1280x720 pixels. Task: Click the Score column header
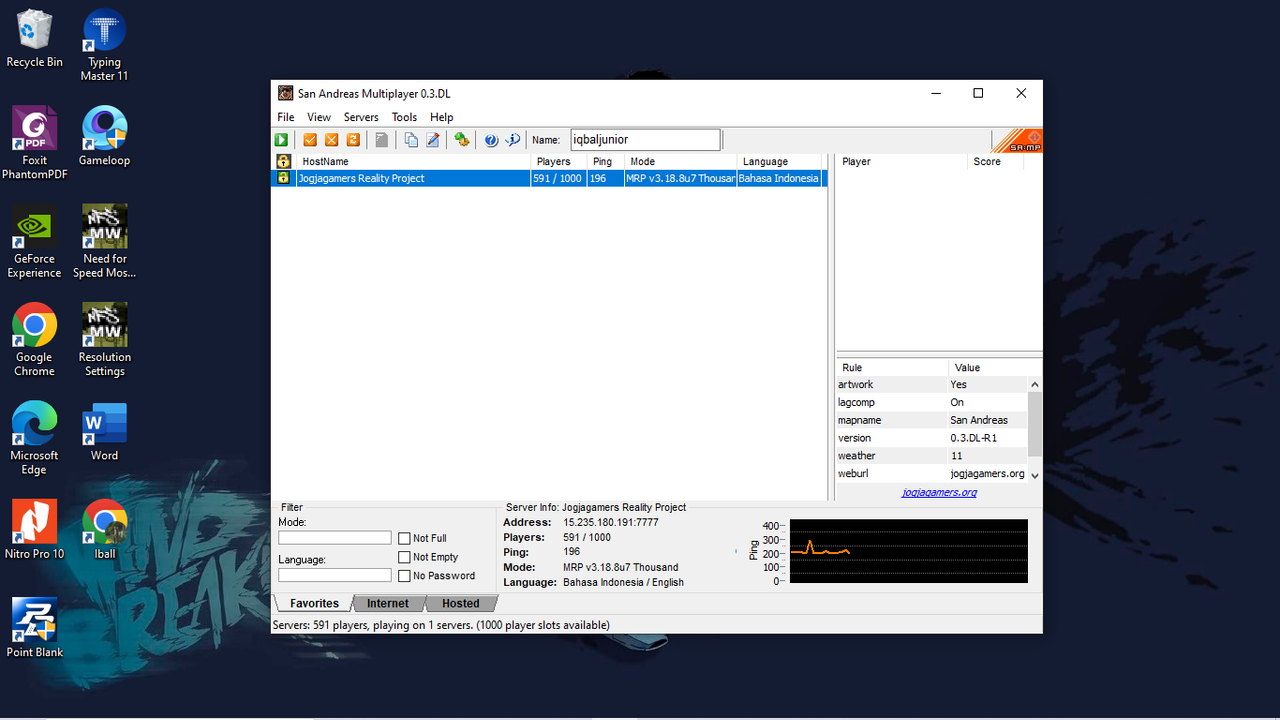995,161
